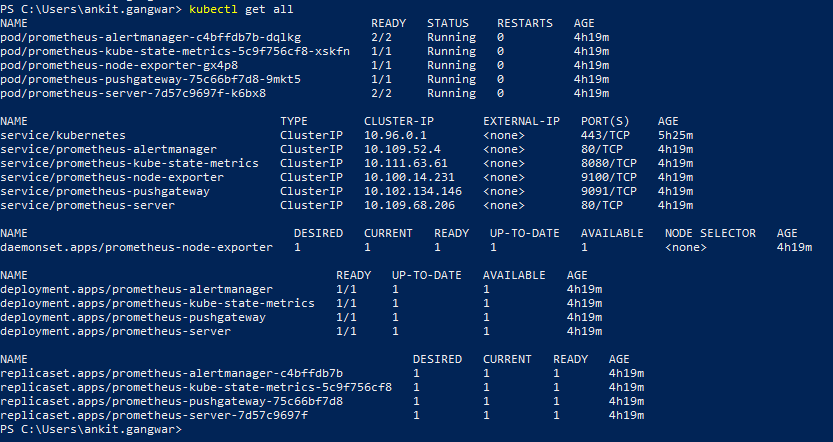
Task: Click pod/prometheus-pushgateway-75c66bf7d8-9mkt5 name
Action: coord(151,79)
